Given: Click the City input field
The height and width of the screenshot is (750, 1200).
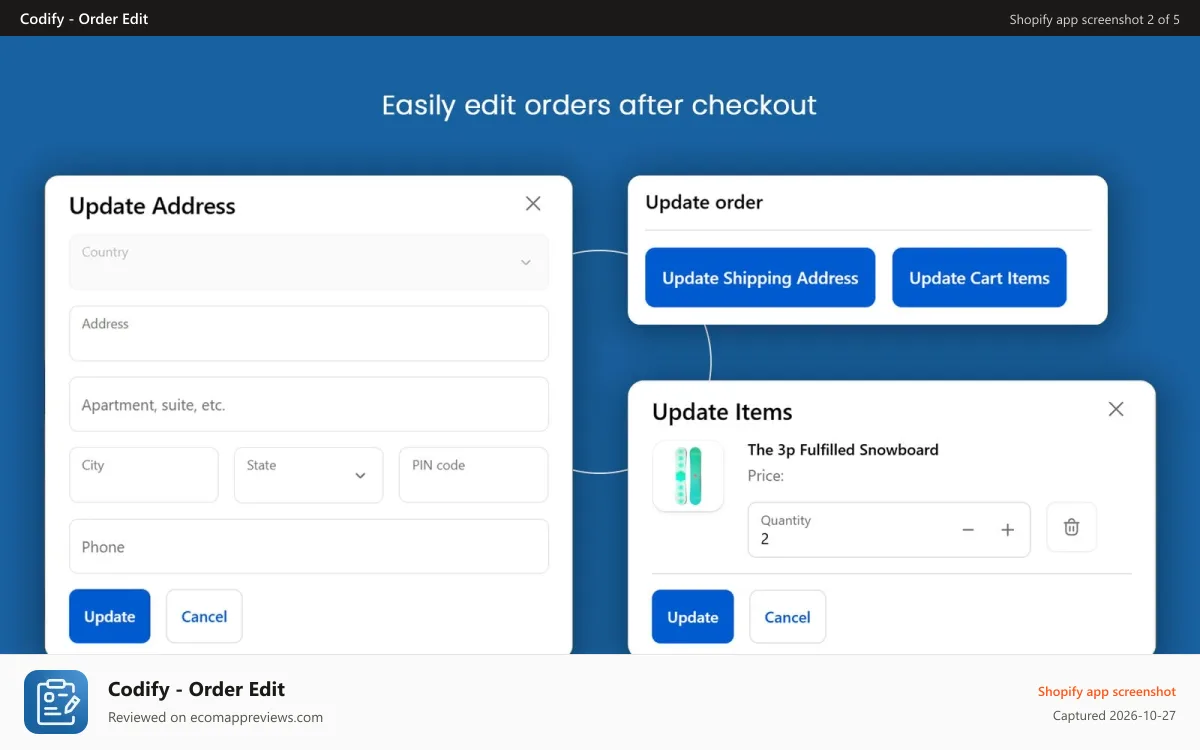Looking at the screenshot, I should point(144,475).
